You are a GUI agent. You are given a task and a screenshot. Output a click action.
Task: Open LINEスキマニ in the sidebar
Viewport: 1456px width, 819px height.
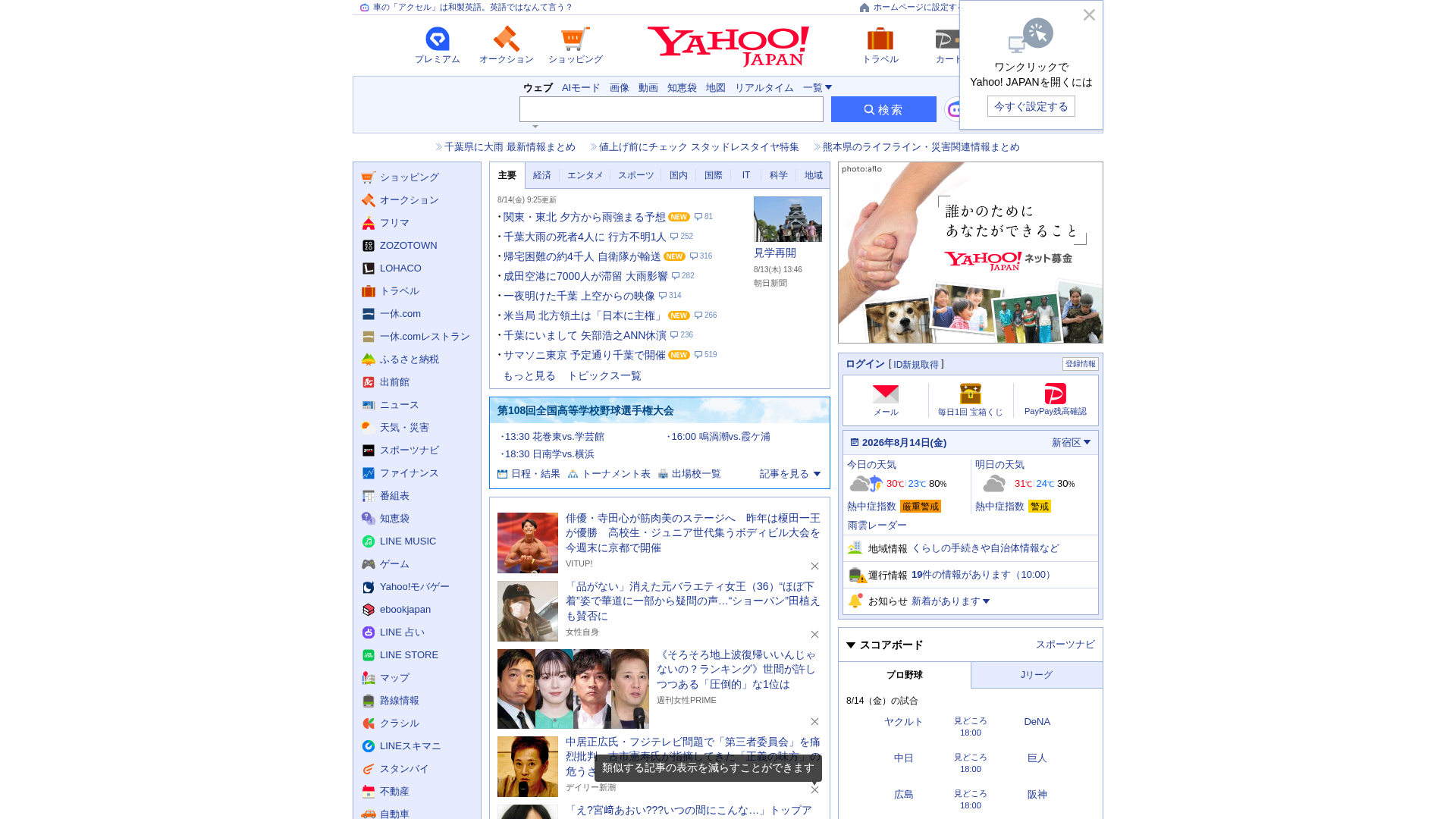[410, 746]
